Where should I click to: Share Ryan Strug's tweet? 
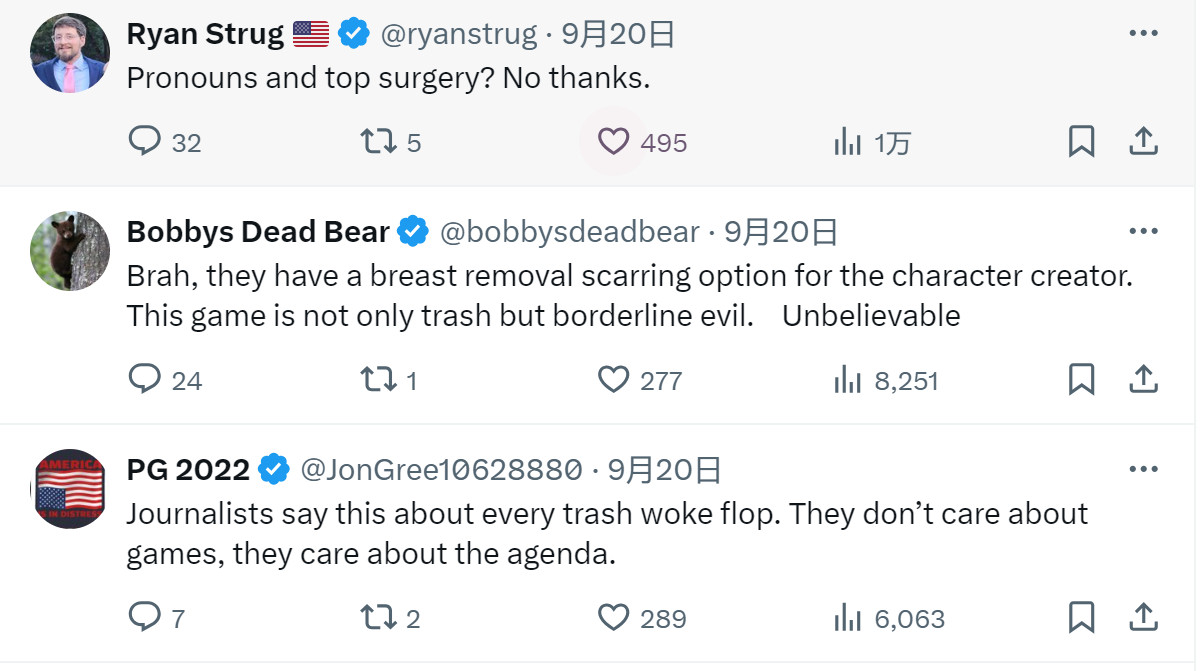pyautogui.click(x=1143, y=142)
